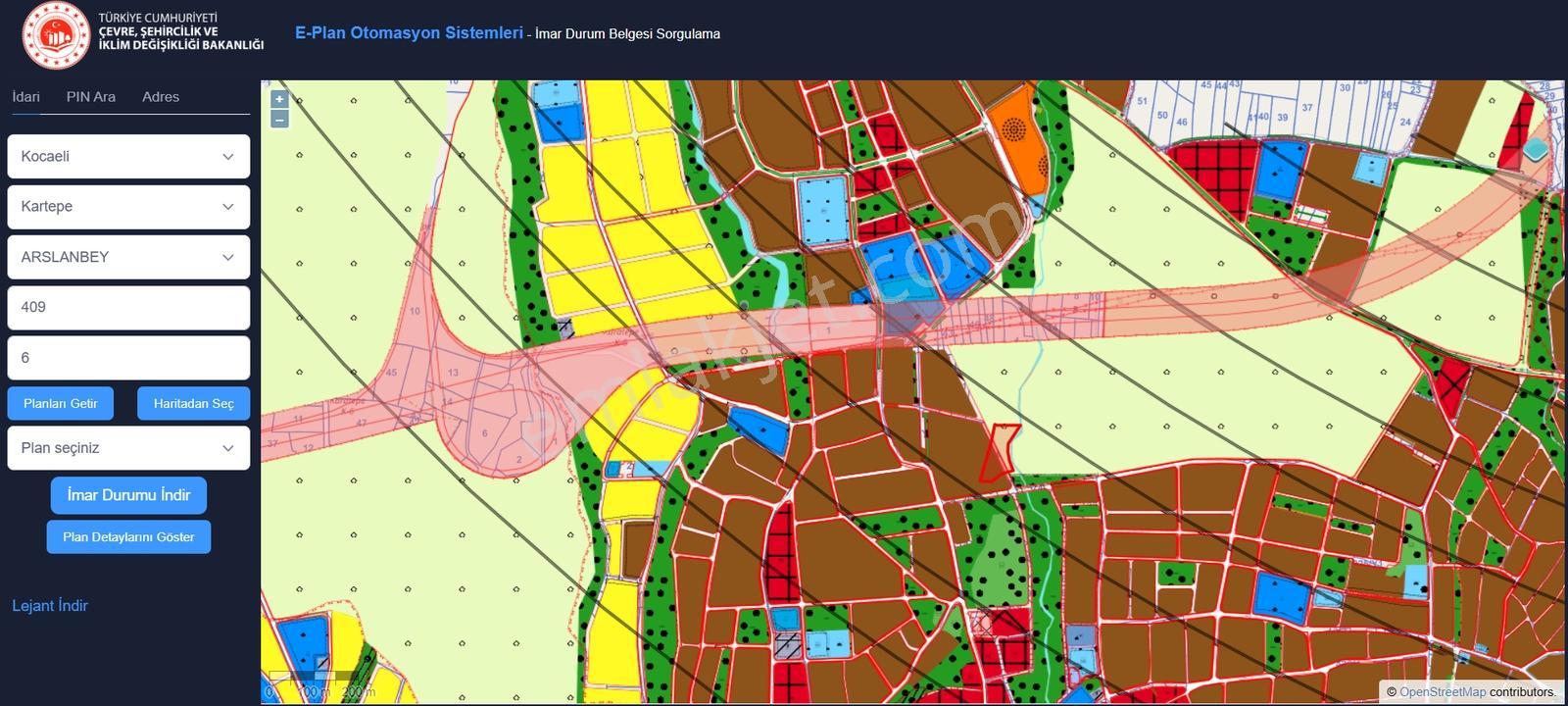Open the ARSLANBEY neighborhood dropdown

pyautogui.click(x=128, y=257)
